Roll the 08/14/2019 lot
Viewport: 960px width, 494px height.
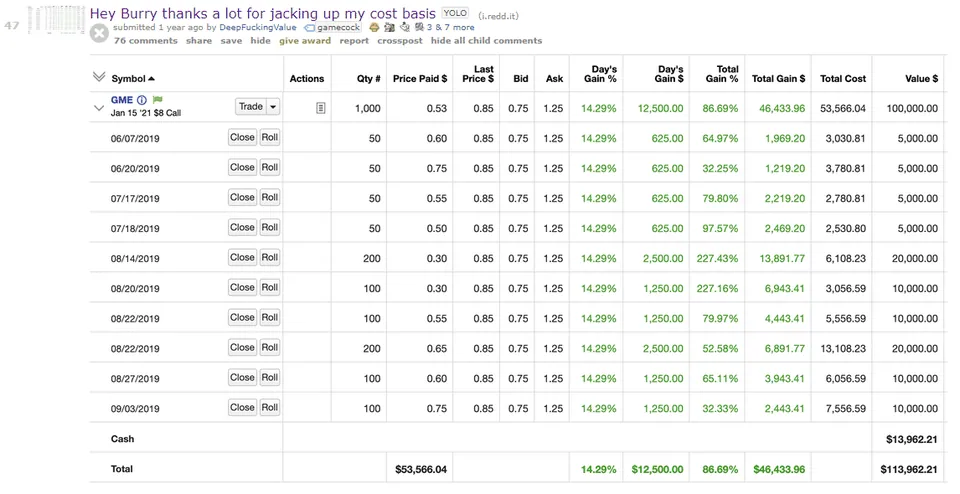(x=270, y=257)
